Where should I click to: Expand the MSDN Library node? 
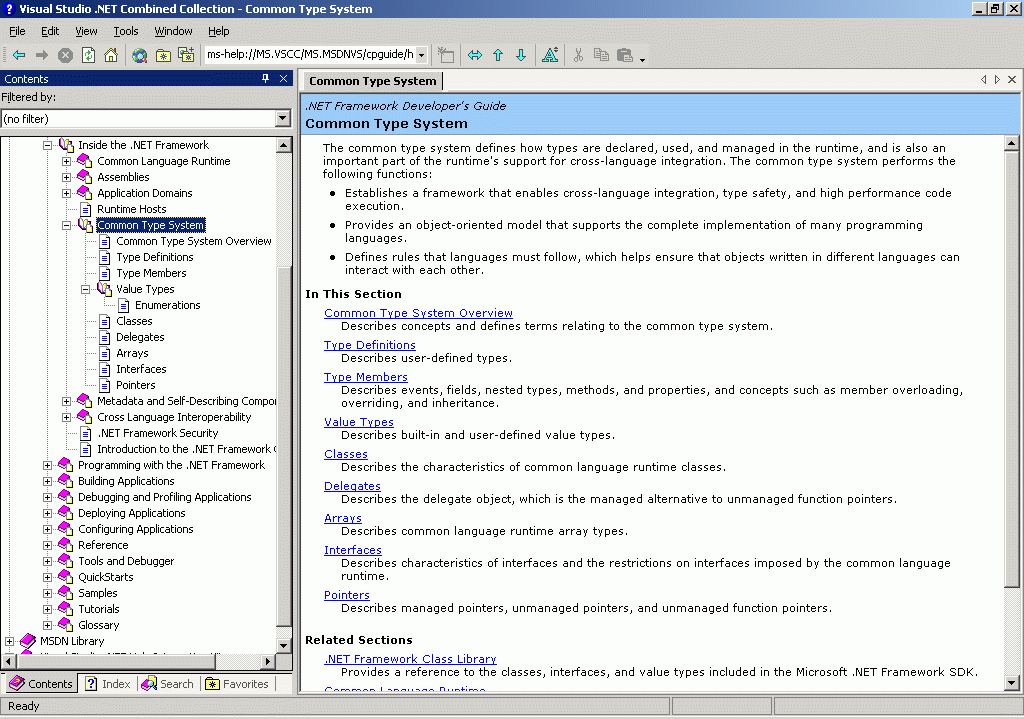pos(10,641)
